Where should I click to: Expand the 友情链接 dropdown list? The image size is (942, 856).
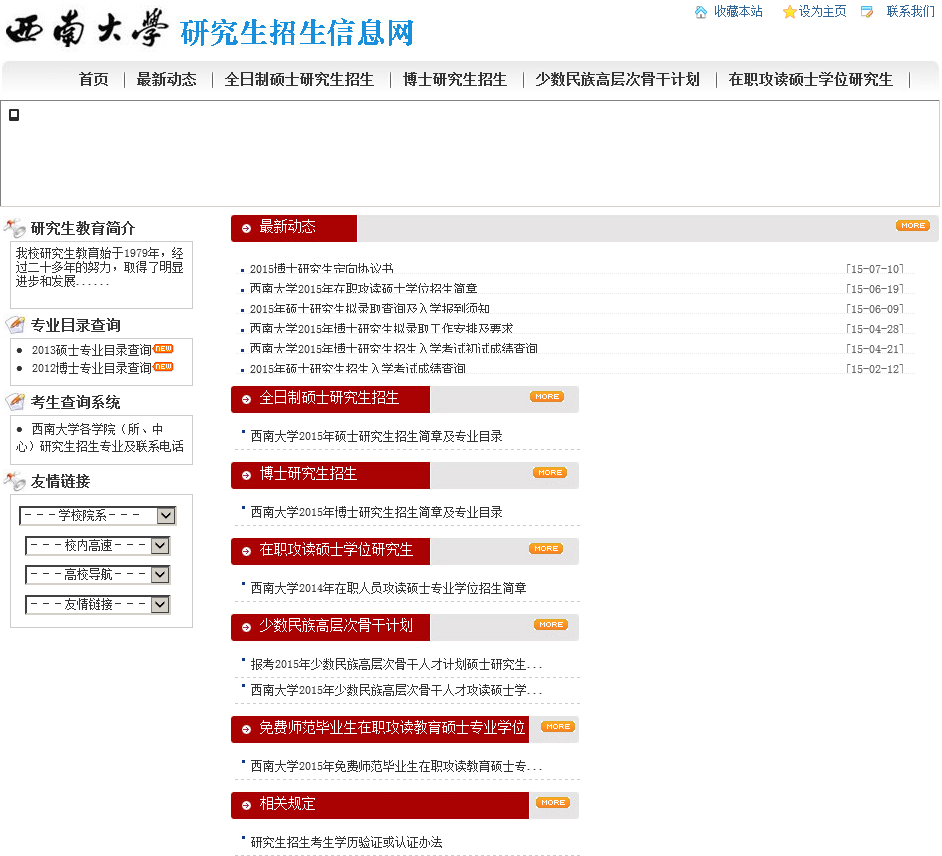[97, 604]
